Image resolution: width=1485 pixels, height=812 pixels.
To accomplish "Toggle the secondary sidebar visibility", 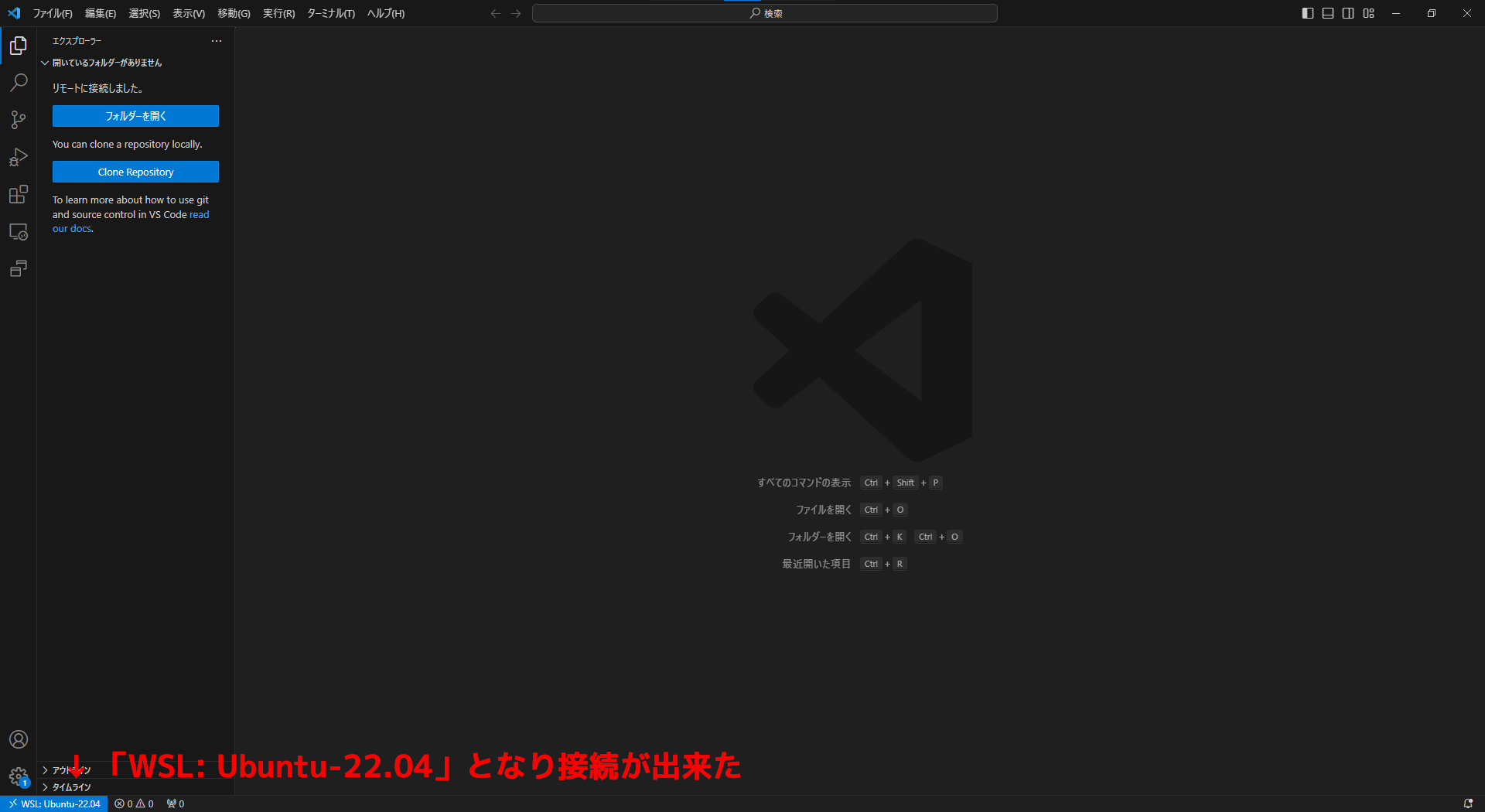I will [1348, 13].
